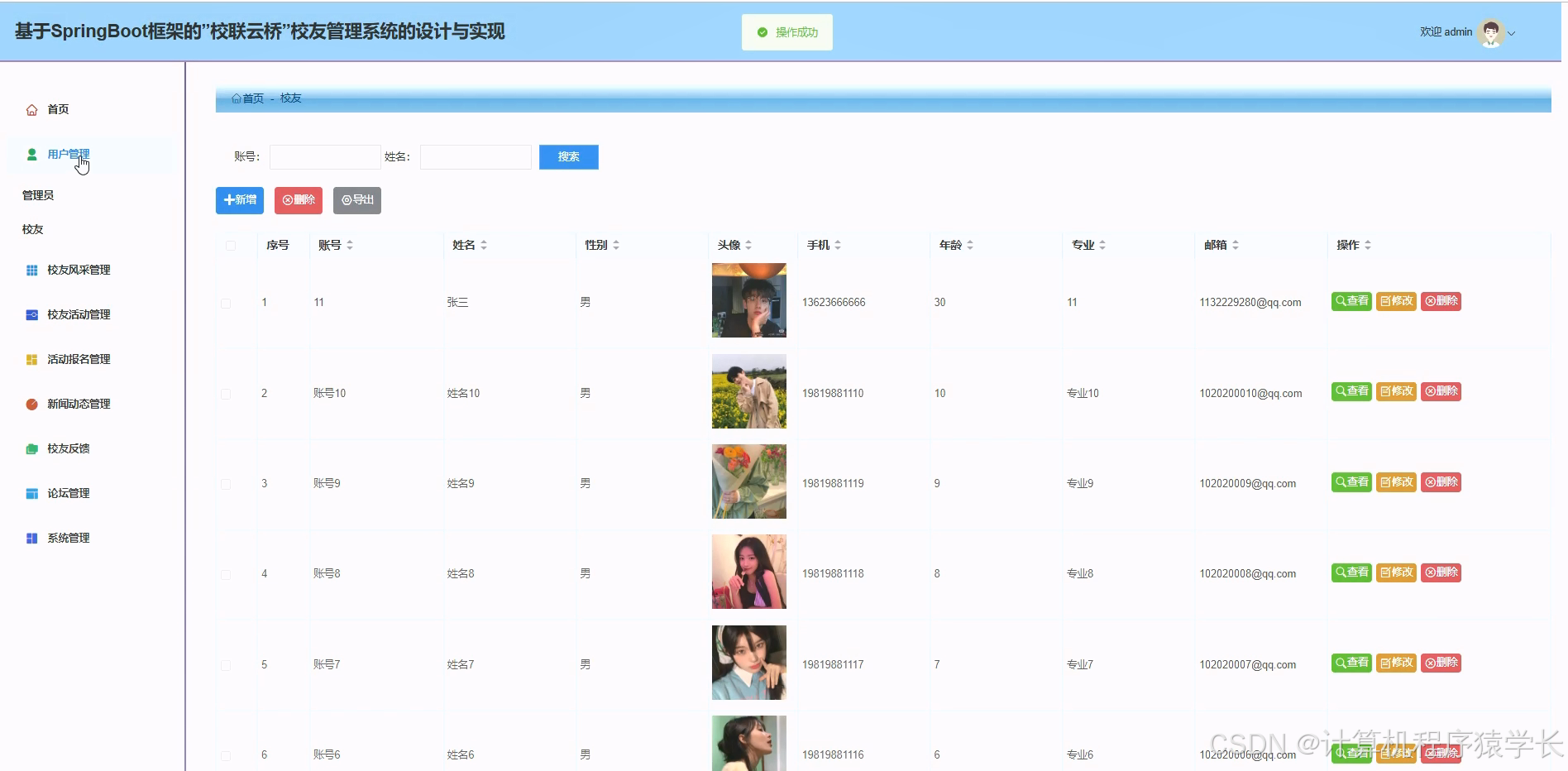Viewport: 1568px width, 771px height.
Task: Check the checkbox for 张三's row
Action: point(225,303)
